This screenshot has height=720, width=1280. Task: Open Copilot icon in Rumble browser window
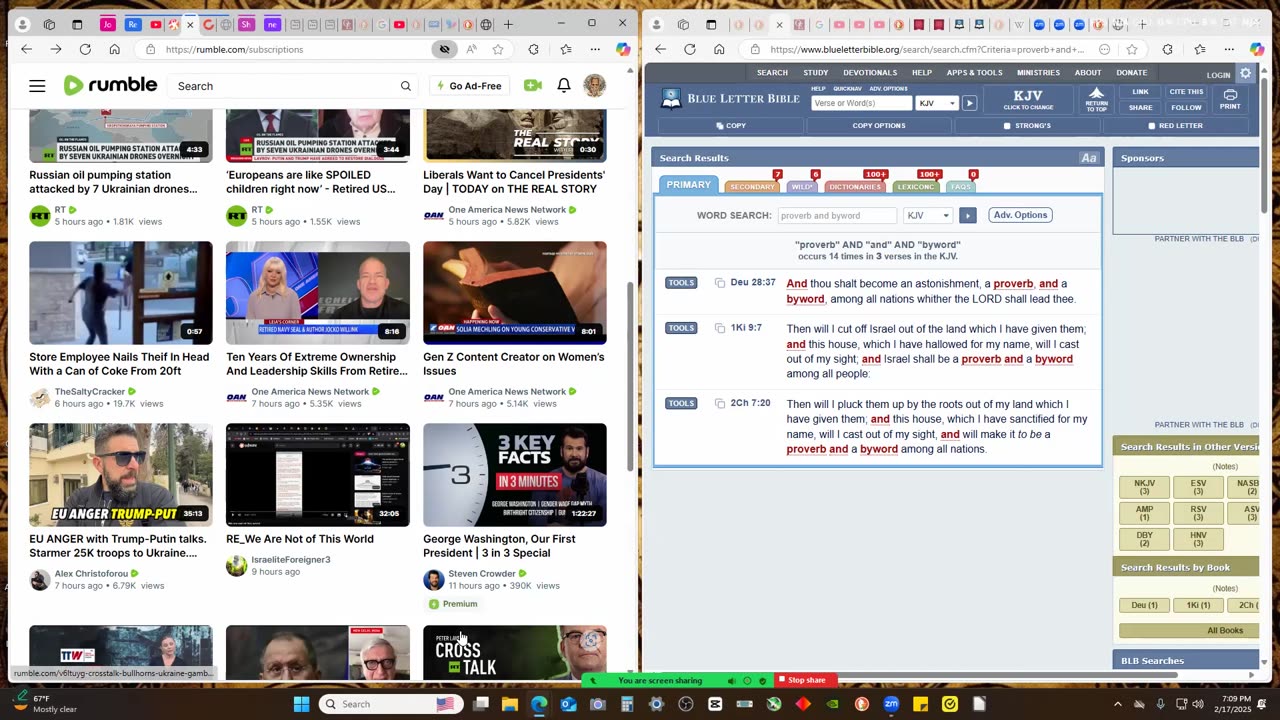click(x=623, y=49)
